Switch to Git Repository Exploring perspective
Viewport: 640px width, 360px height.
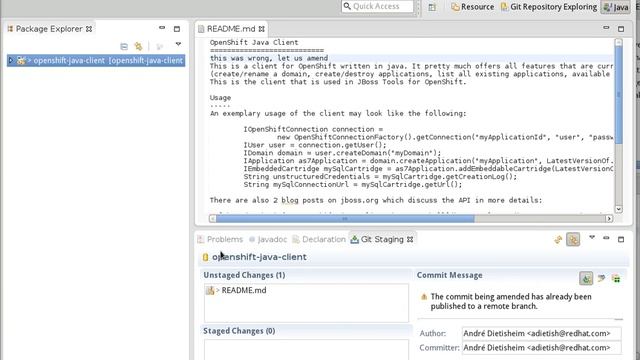coord(549,7)
